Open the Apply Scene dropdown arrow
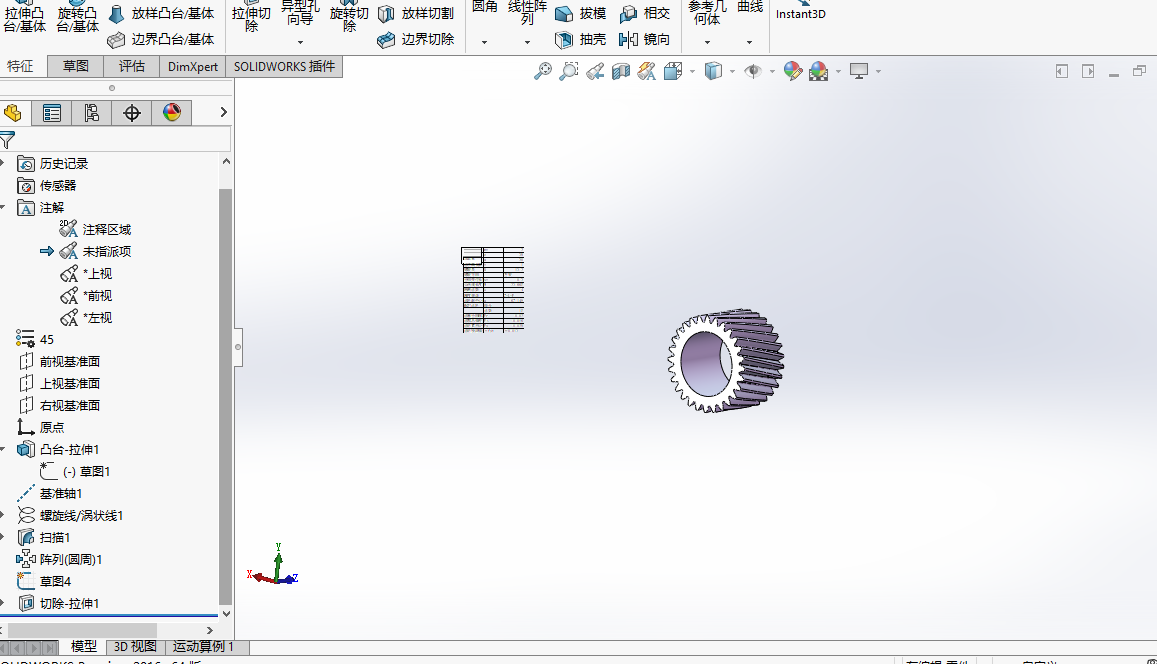The image size is (1157, 664). coord(838,72)
